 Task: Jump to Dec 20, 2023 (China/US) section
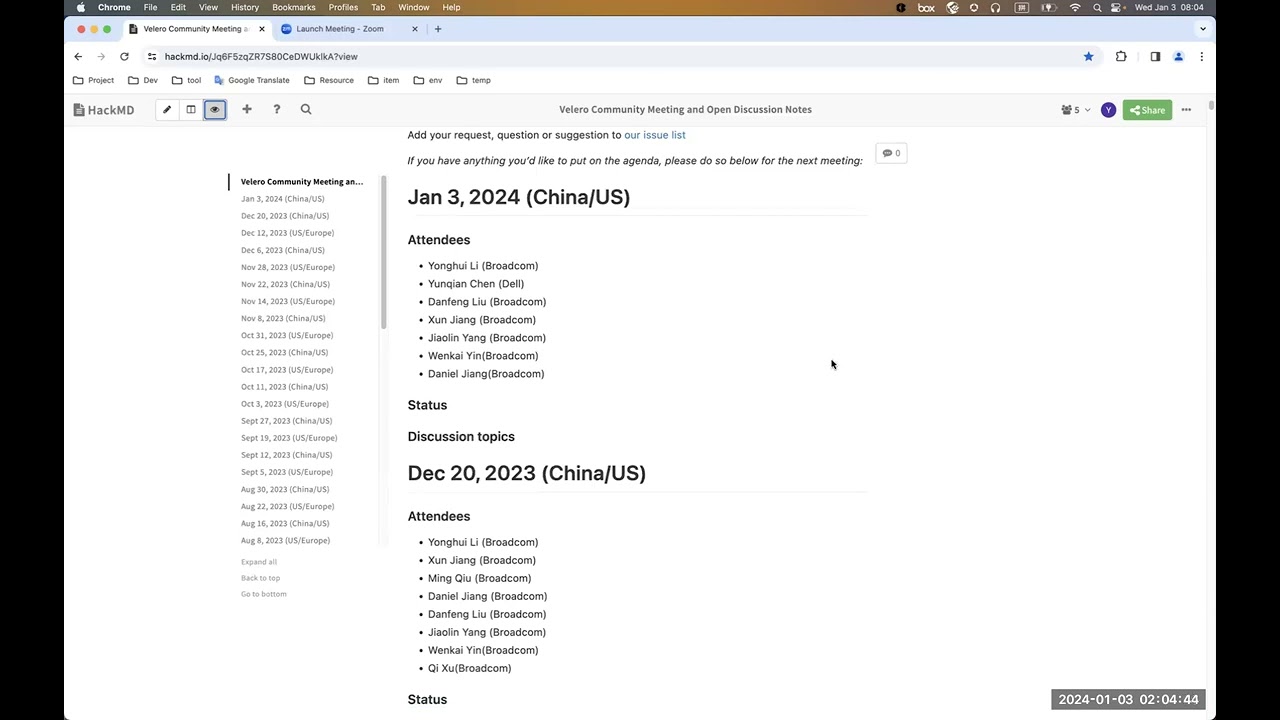[285, 216]
